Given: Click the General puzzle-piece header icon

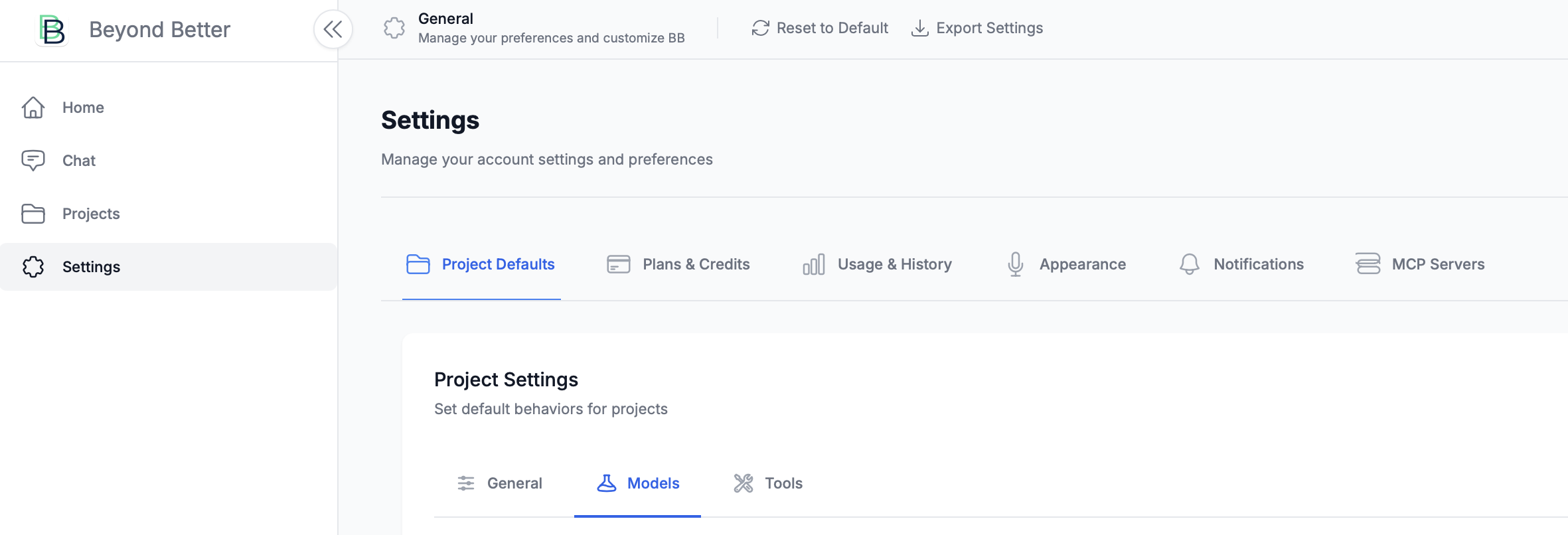Looking at the screenshot, I should [x=394, y=28].
